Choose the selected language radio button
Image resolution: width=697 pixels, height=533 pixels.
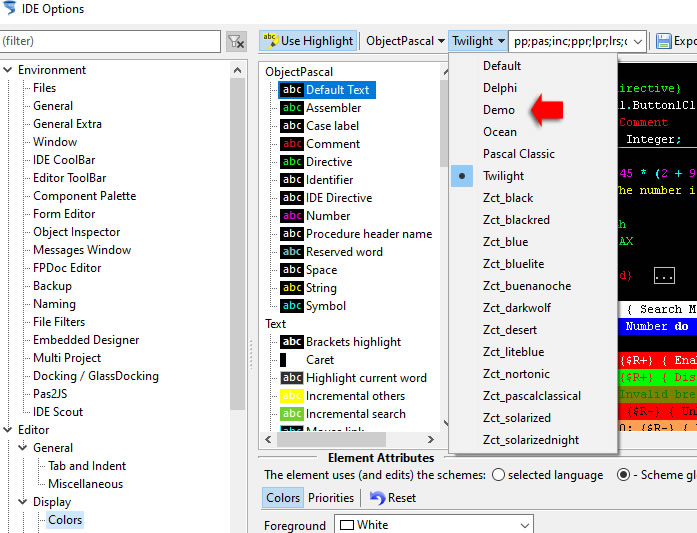[498, 475]
